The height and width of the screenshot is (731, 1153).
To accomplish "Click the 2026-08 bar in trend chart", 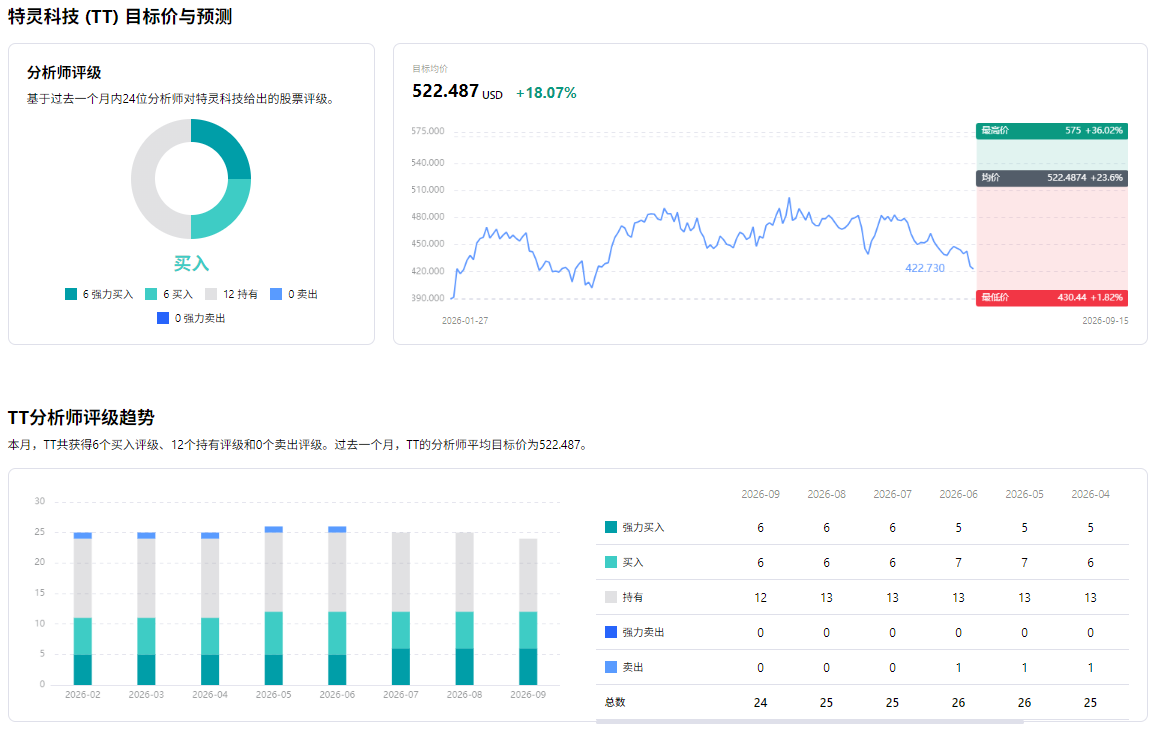I will pos(464,609).
